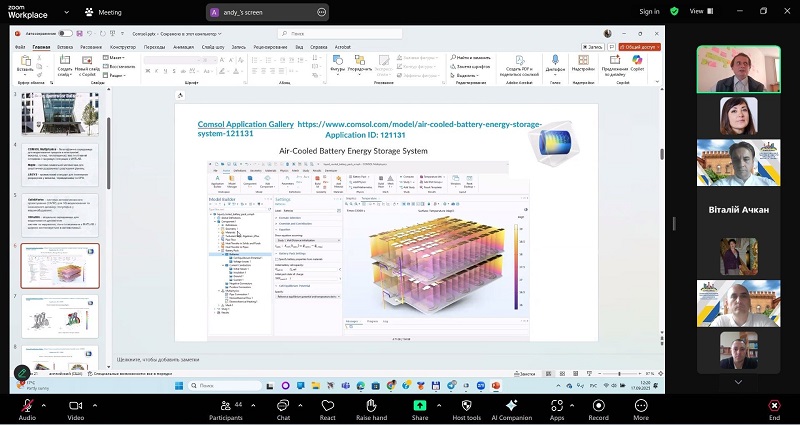Click the green encryption shield icon
The image size is (800, 425).
674,11
